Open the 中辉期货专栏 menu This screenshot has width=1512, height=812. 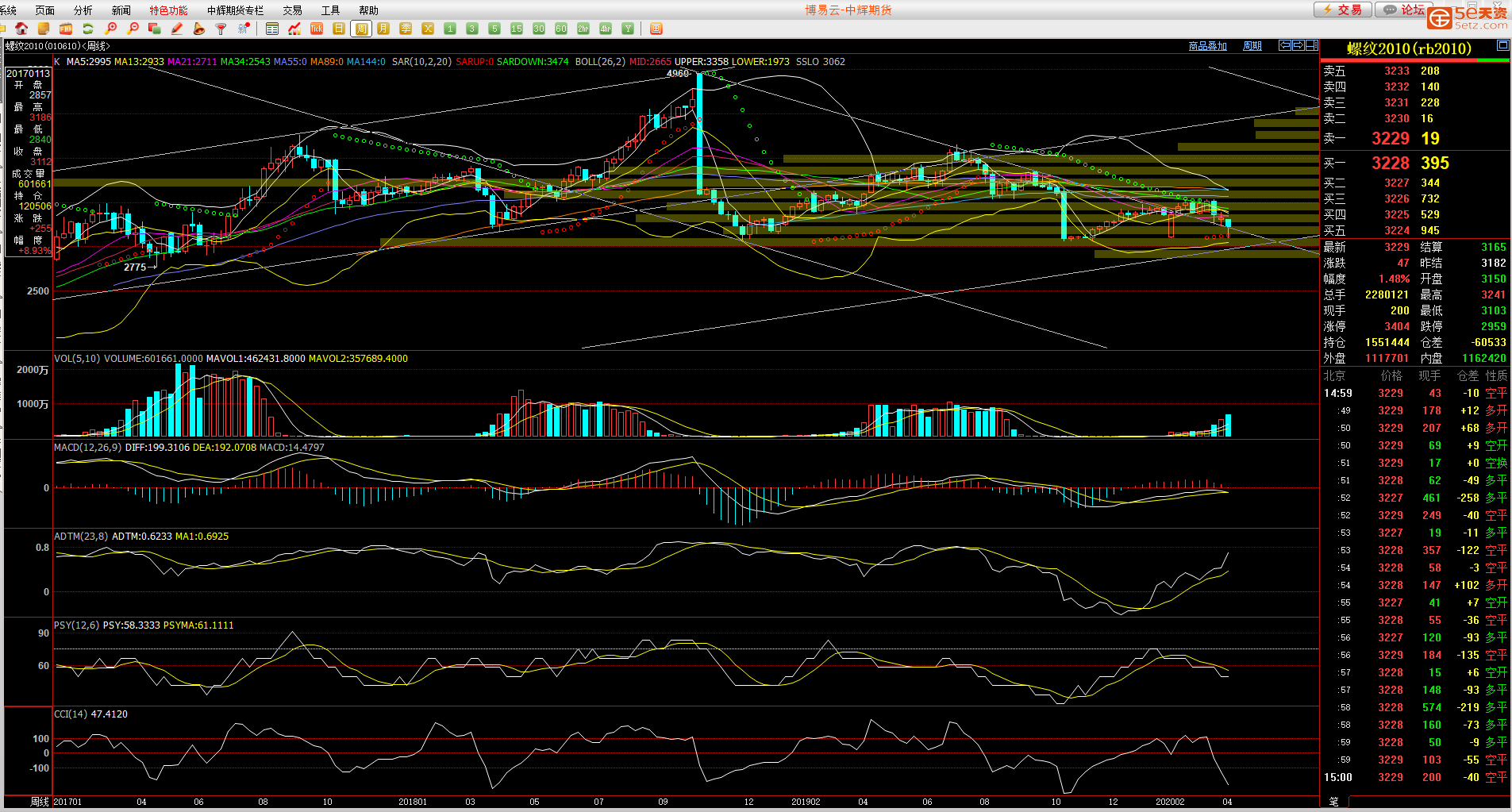pos(235,10)
